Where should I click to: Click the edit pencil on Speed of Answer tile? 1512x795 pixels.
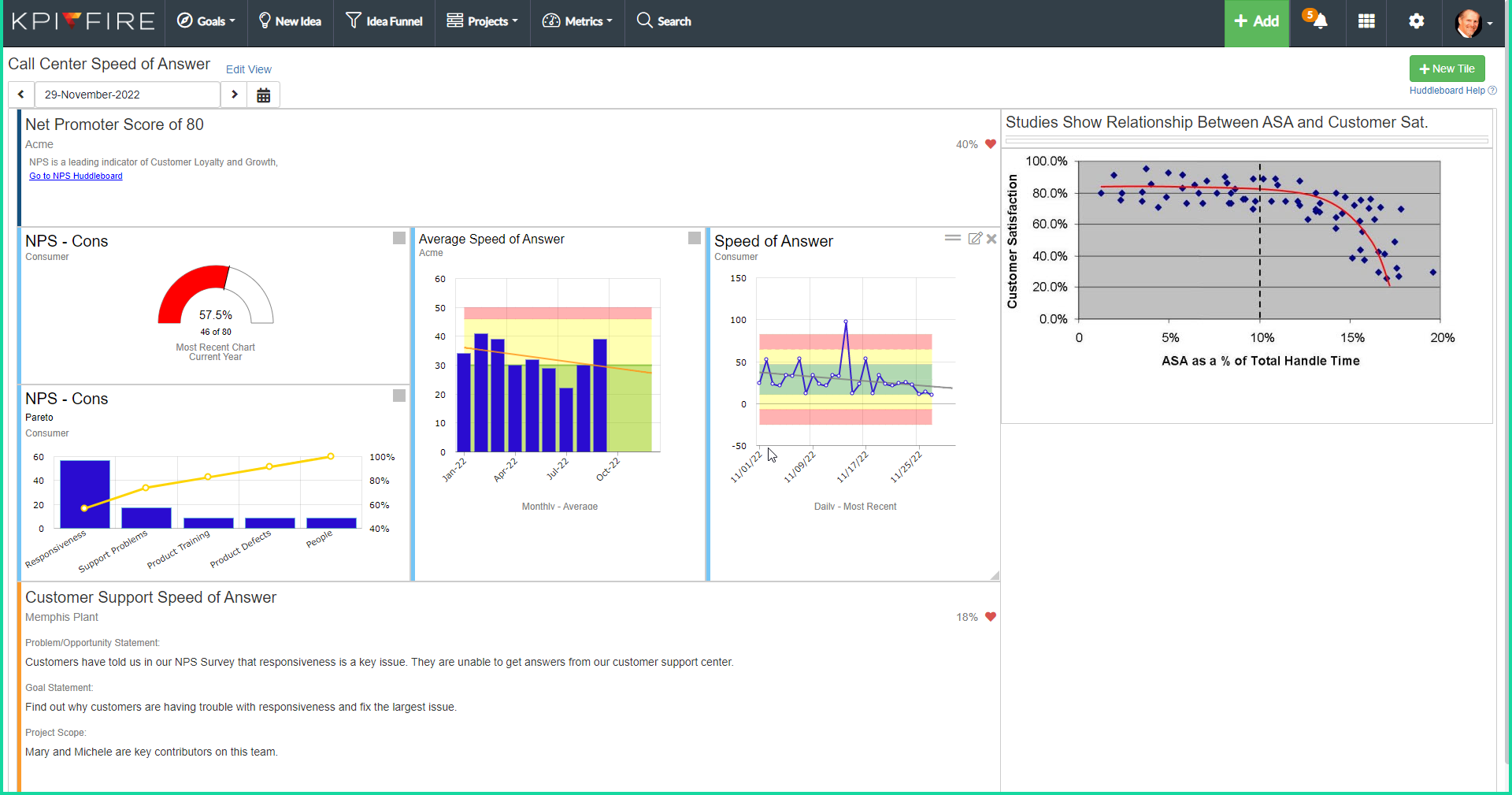pos(975,238)
